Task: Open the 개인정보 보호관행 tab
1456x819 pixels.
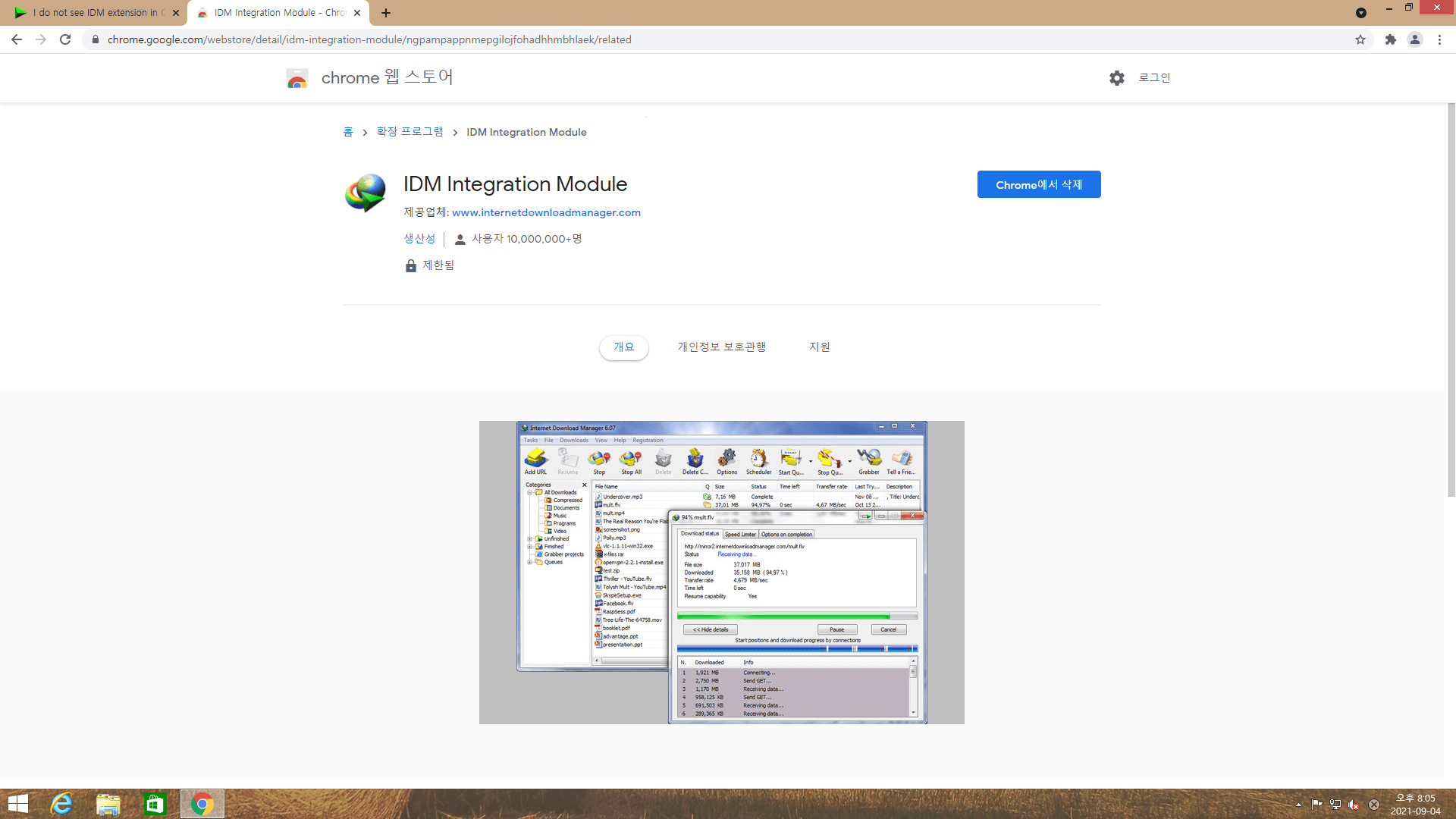Action: pyautogui.click(x=722, y=347)
